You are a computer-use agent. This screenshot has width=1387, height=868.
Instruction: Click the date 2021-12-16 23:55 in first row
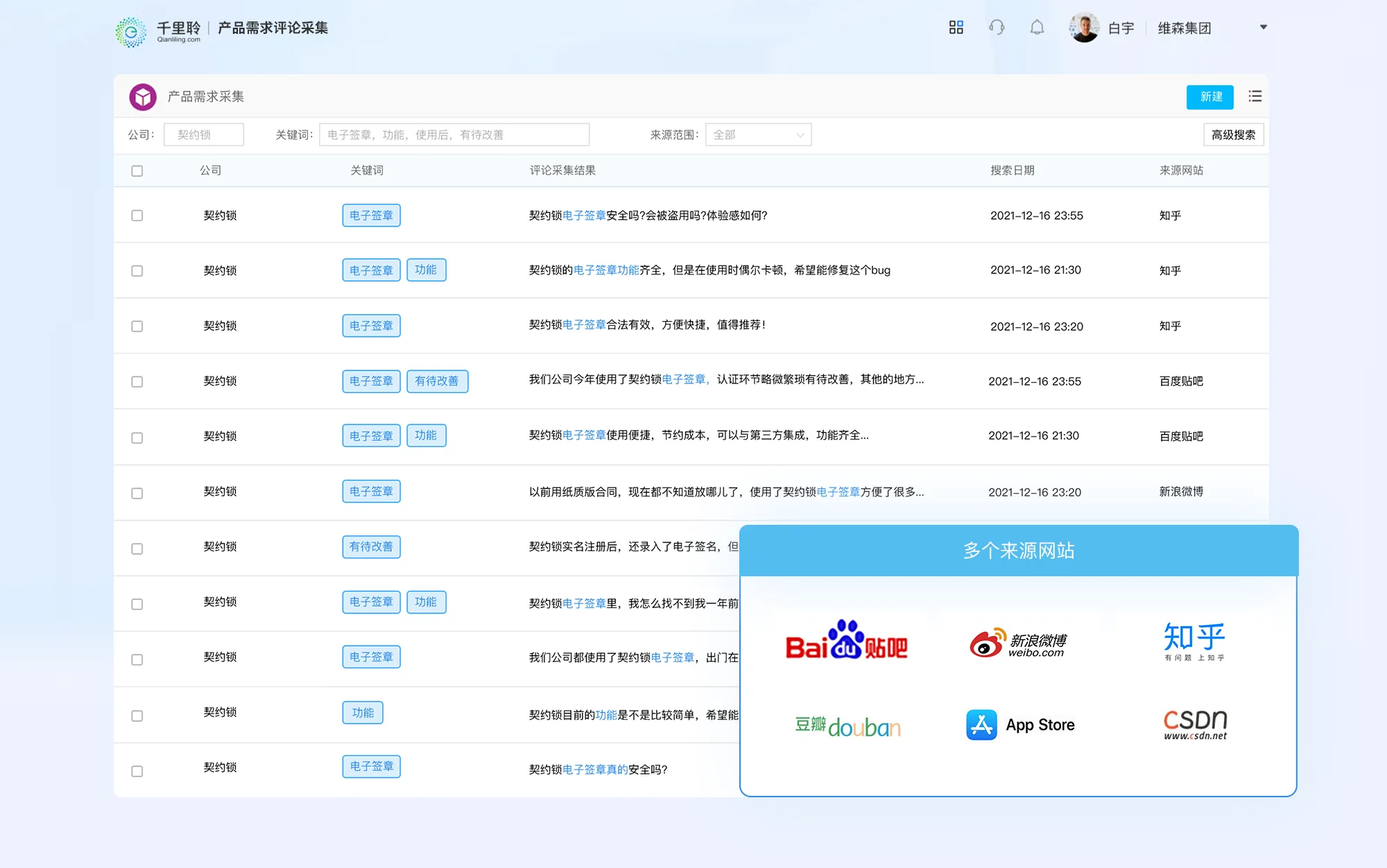point(1036,216)
